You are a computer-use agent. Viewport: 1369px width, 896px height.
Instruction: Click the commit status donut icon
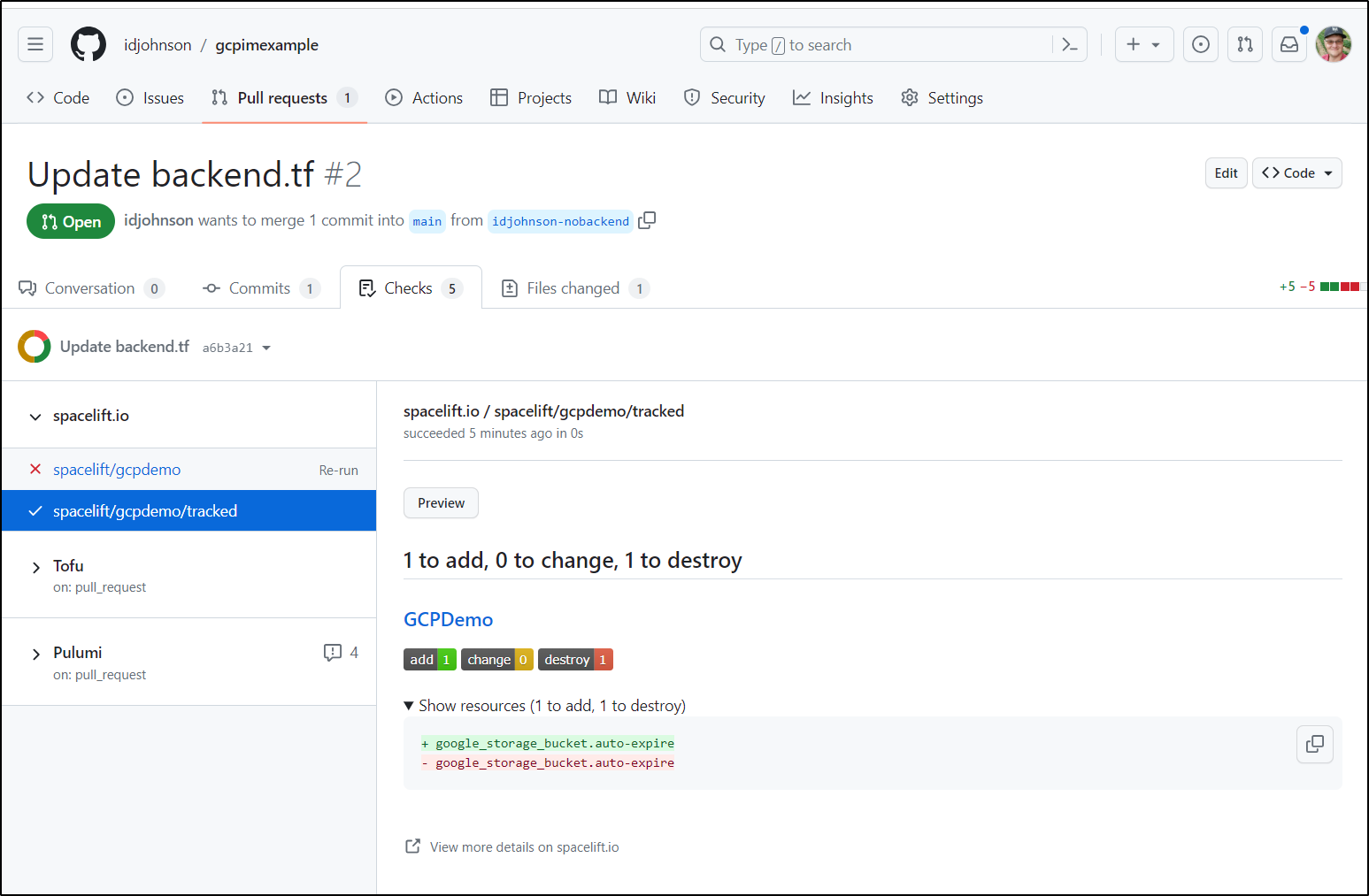tap(35, 347)
